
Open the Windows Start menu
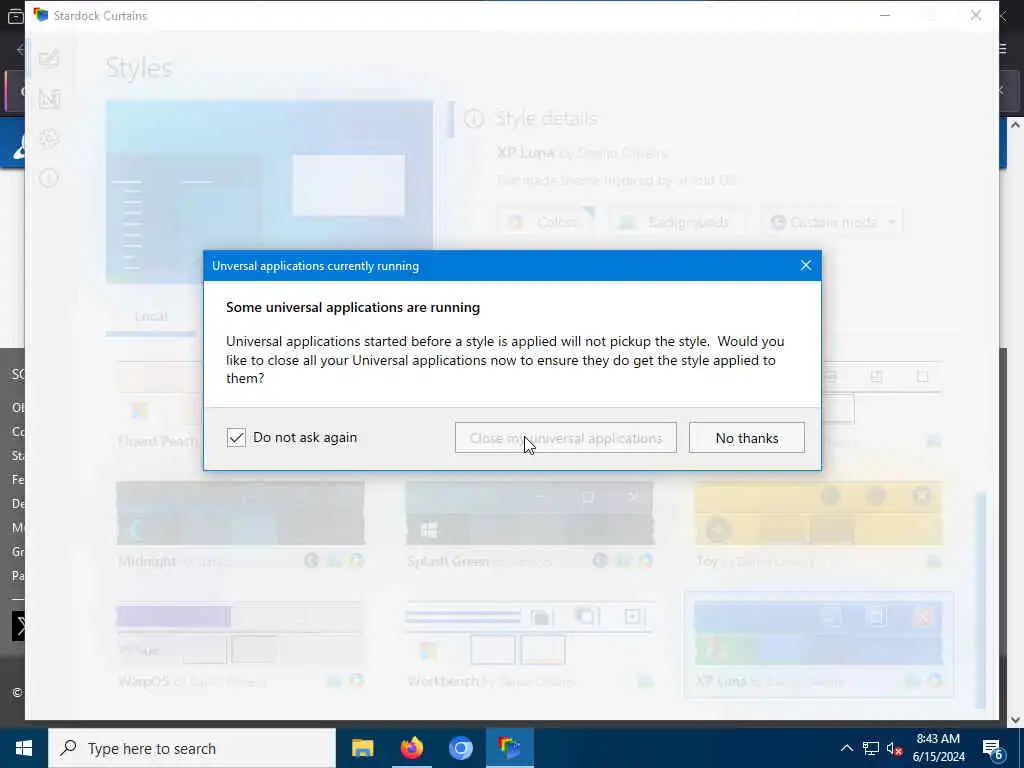click(24, 748)
